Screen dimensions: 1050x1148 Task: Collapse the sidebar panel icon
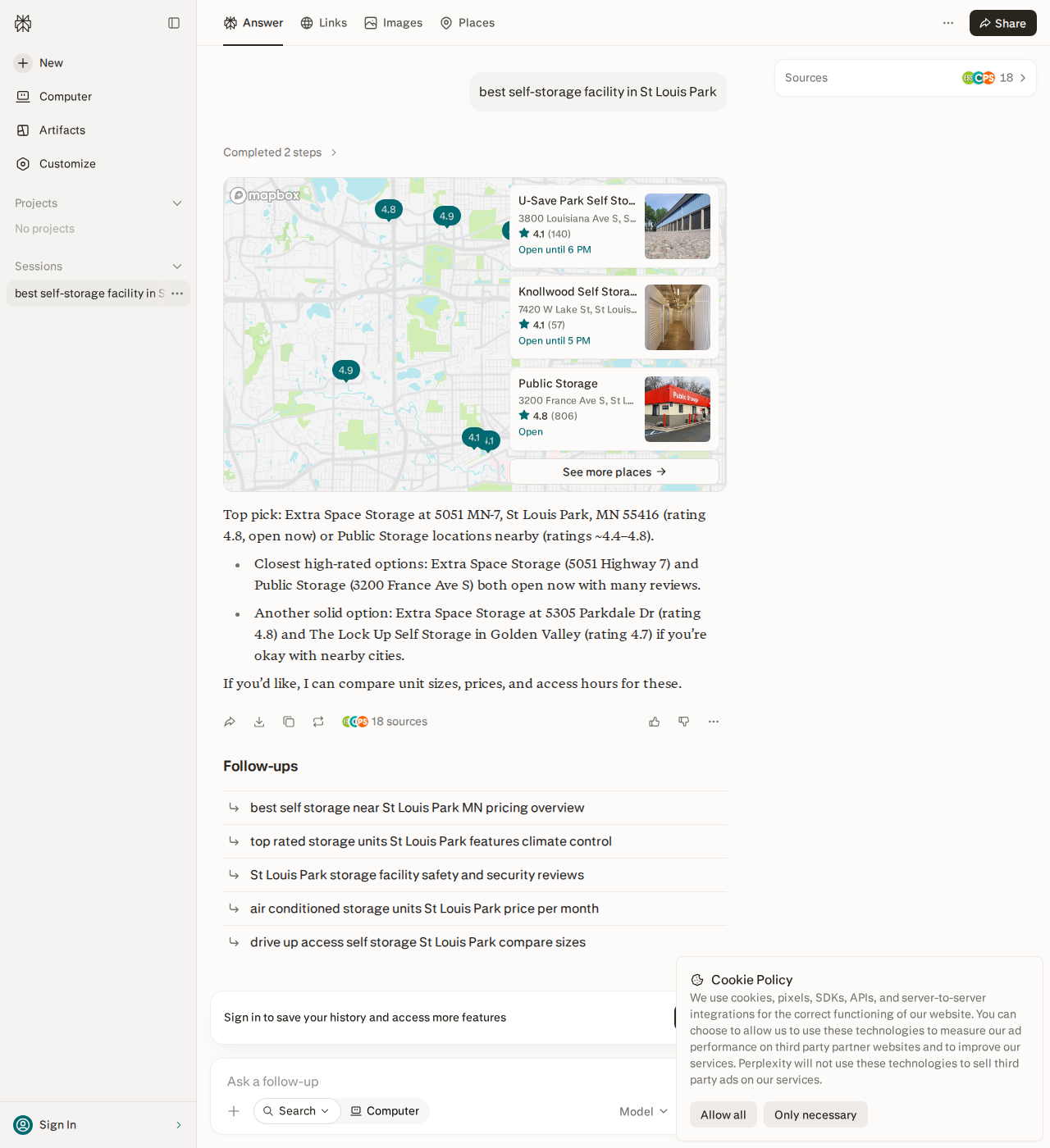tap(174, 23)
